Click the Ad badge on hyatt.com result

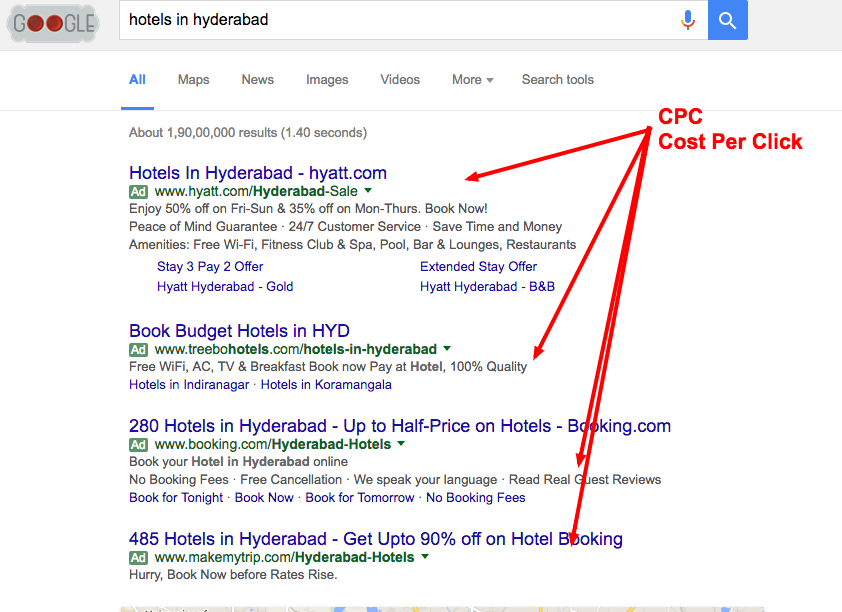click(138, 192)
